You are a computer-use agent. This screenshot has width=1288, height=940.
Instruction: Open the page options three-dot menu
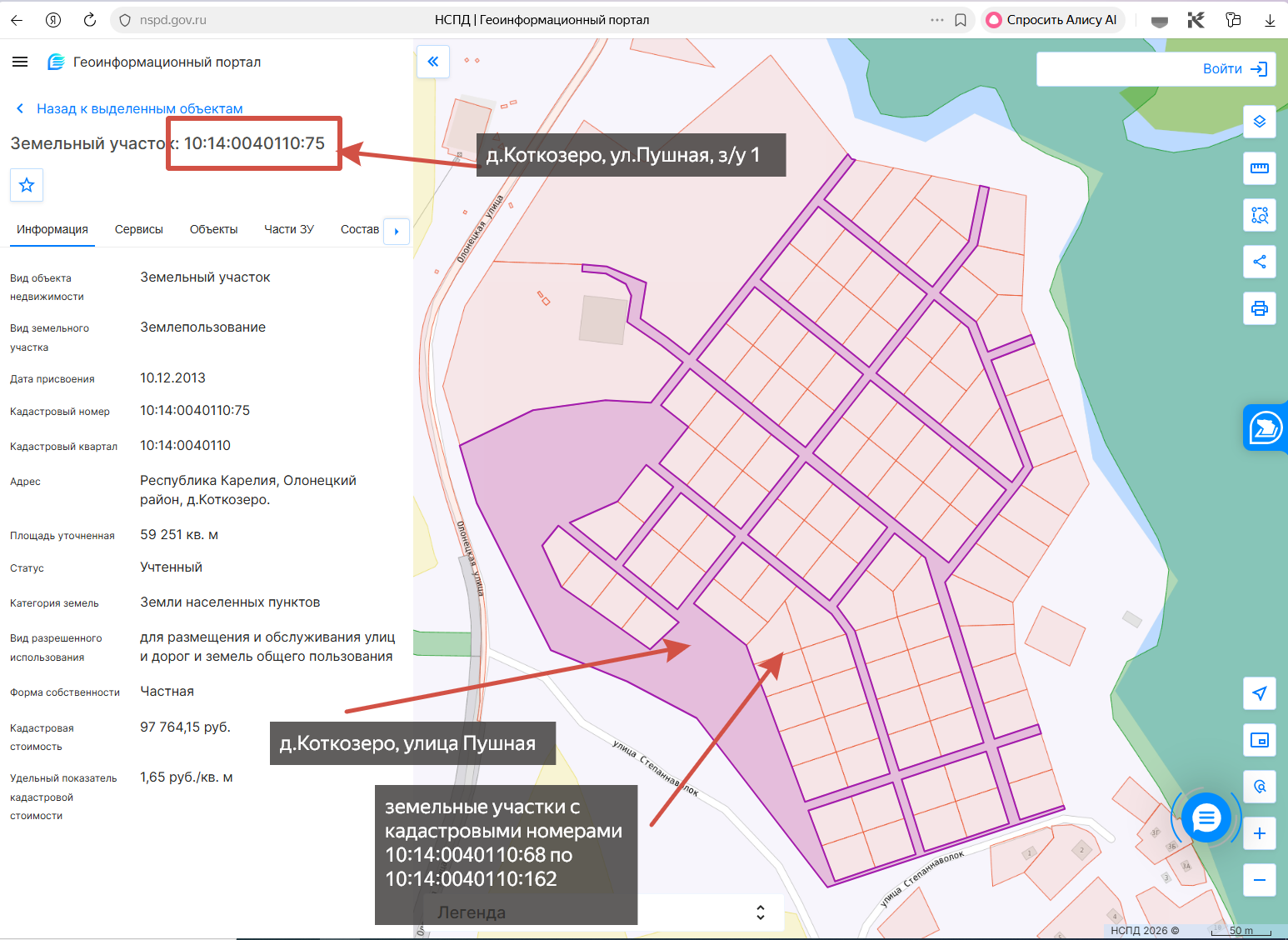[937, 20]
